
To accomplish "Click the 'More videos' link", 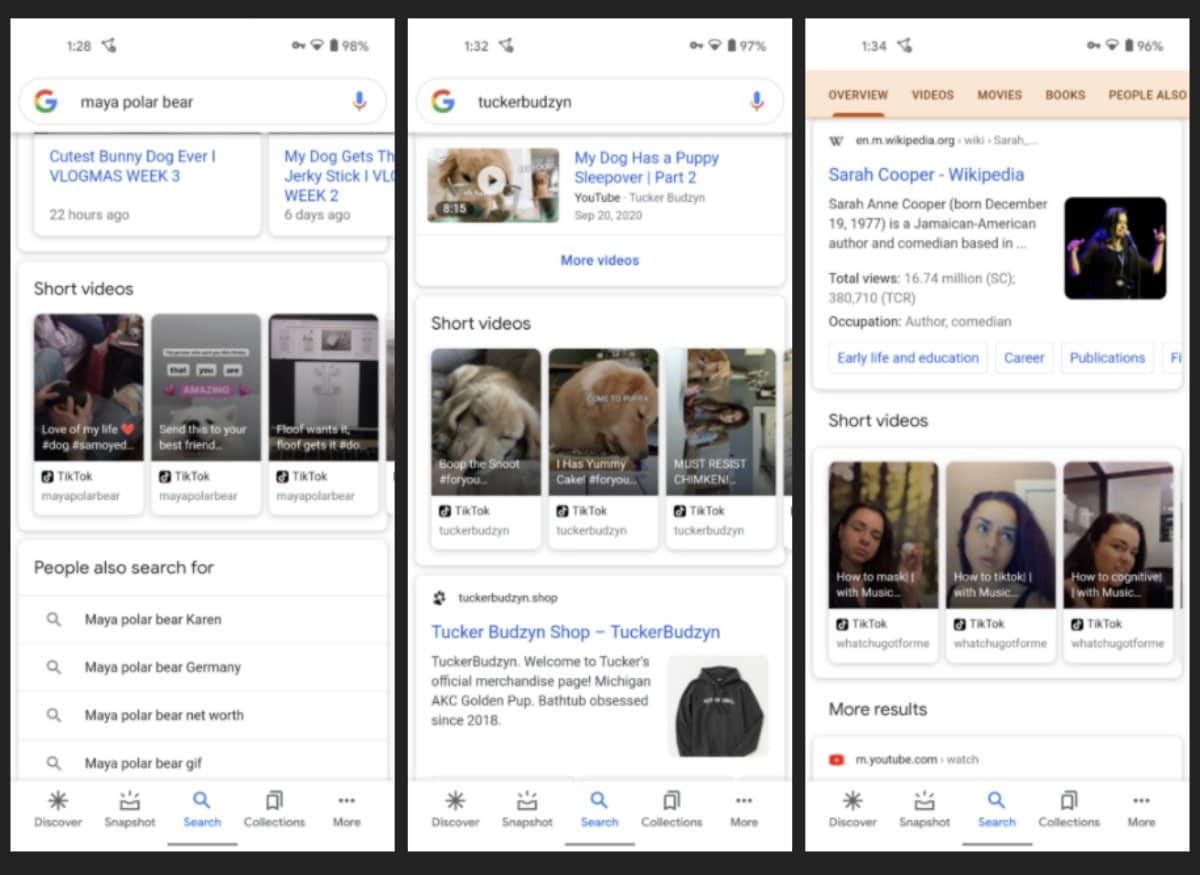I will [x=599, y=260].
